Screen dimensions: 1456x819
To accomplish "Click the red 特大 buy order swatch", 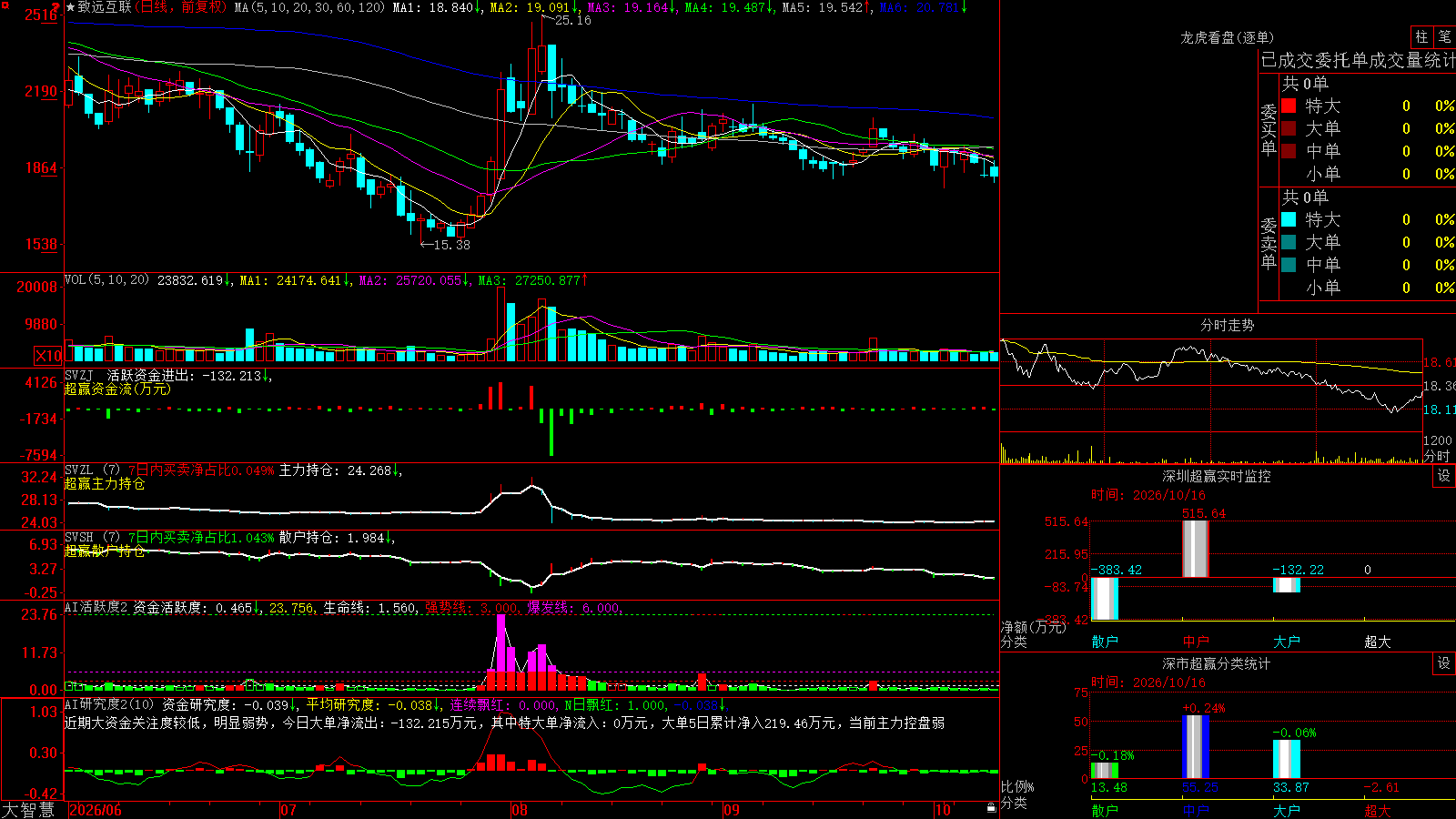I will tap(1289, 106).
